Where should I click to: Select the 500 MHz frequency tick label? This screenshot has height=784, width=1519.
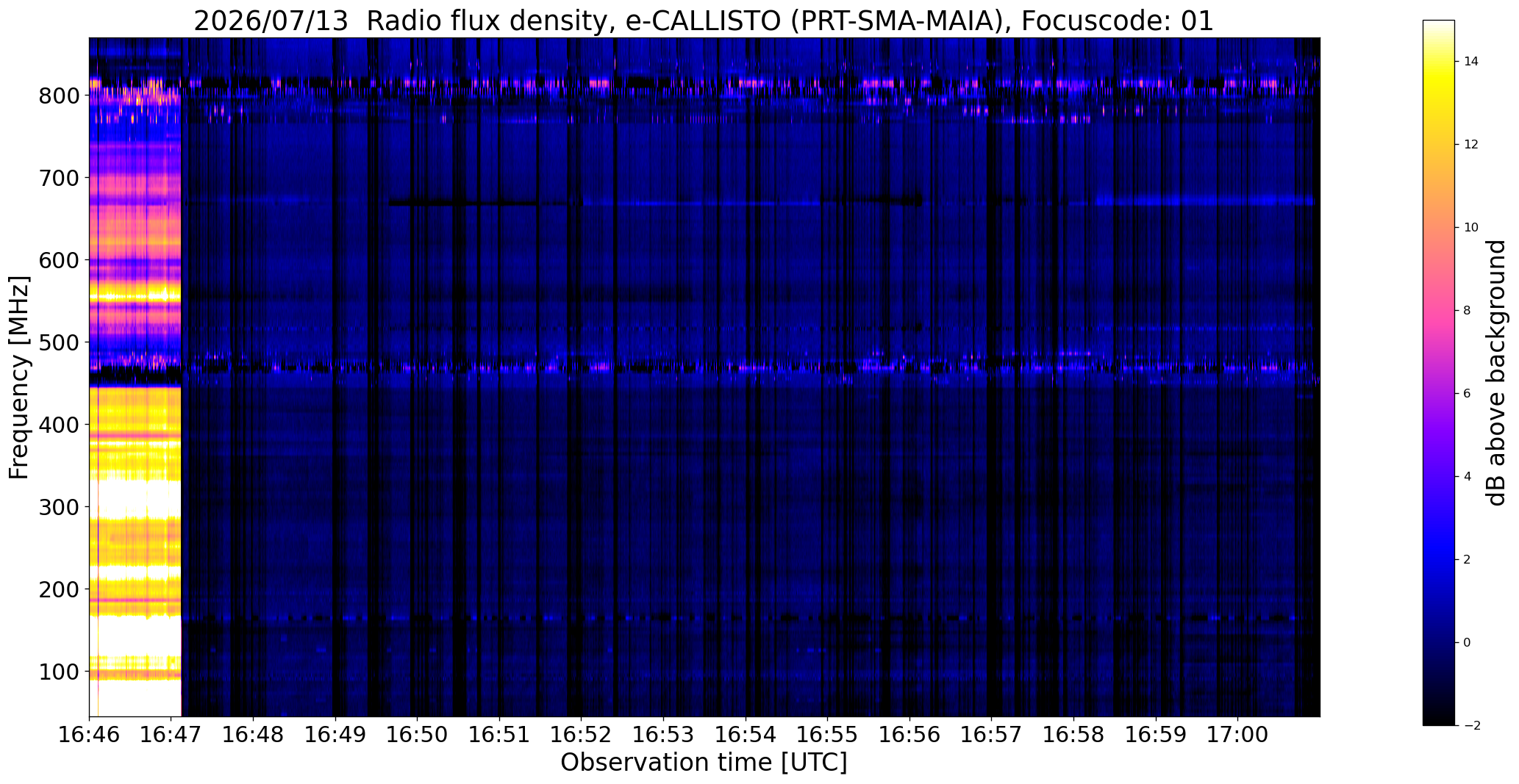click(x=58, y=342)
